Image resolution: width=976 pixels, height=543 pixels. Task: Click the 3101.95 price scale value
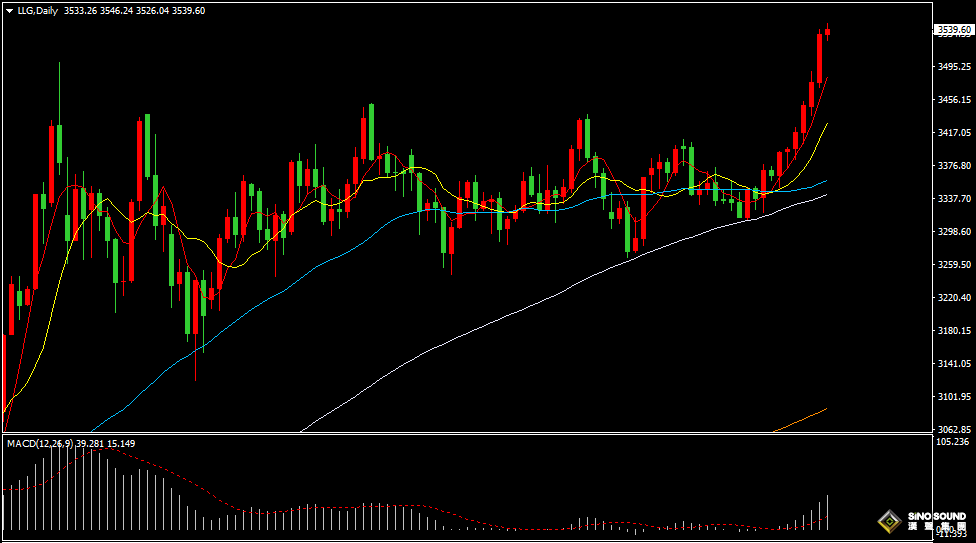coord(954,397)
